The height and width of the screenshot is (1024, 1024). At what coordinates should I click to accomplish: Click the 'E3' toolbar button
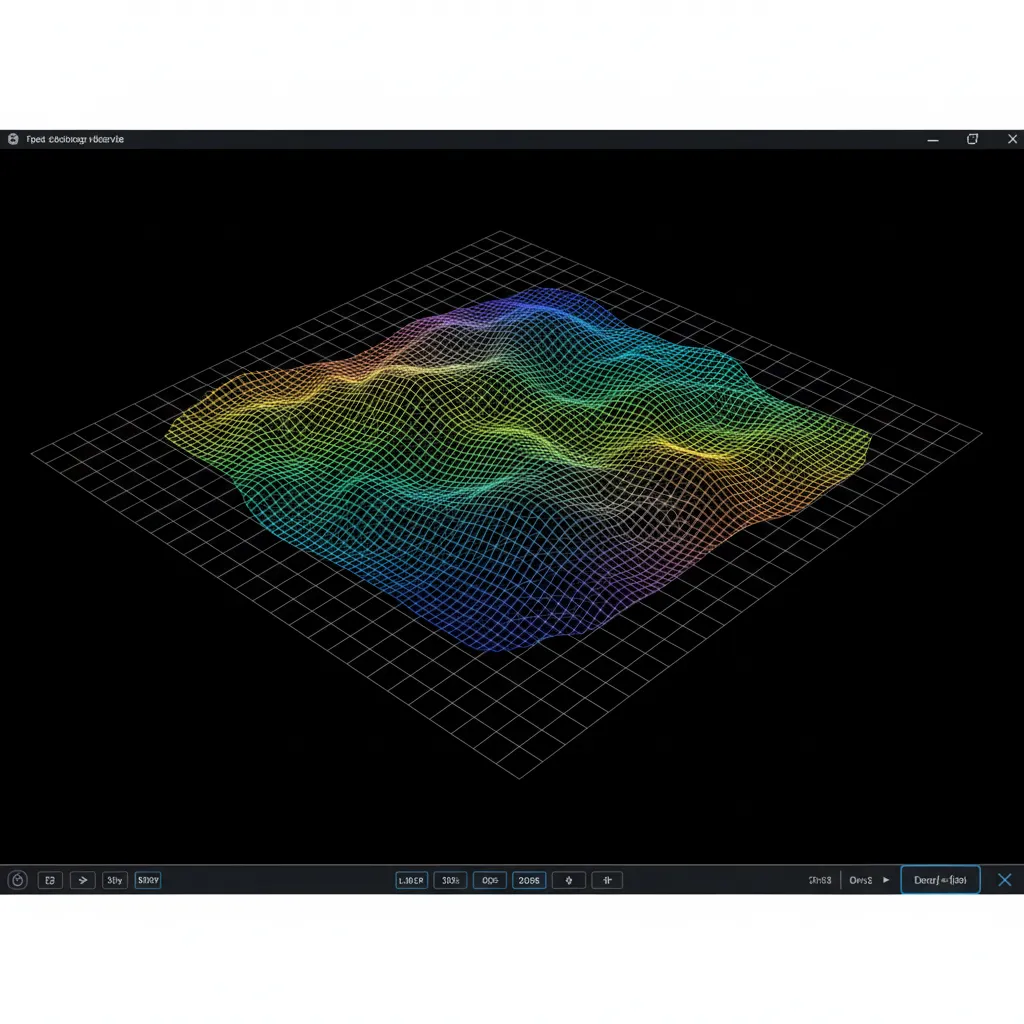(x=50, y=880)
